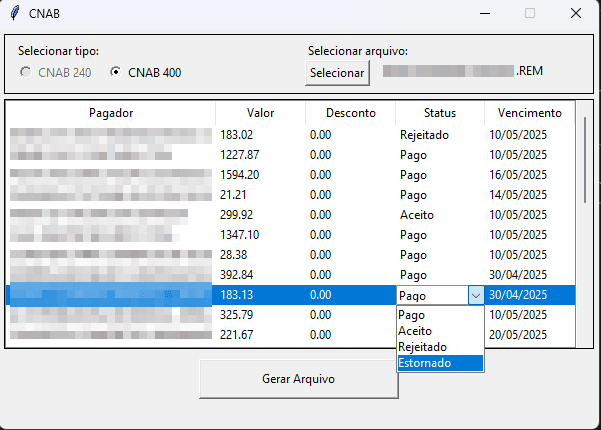
Task: Close the CNAB window
Action: coord(575,13)
